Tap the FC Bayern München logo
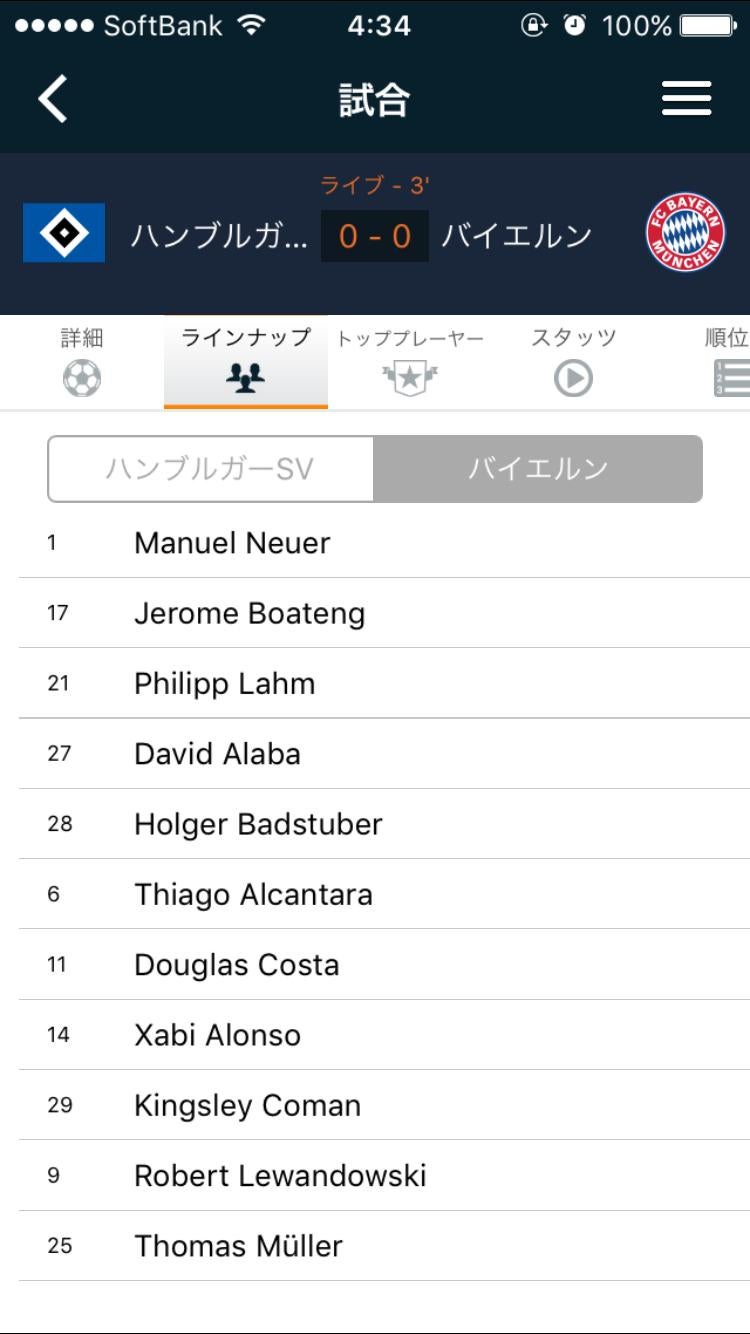The height and width of the screenshot is (1334, 750). tap(685, 234)
